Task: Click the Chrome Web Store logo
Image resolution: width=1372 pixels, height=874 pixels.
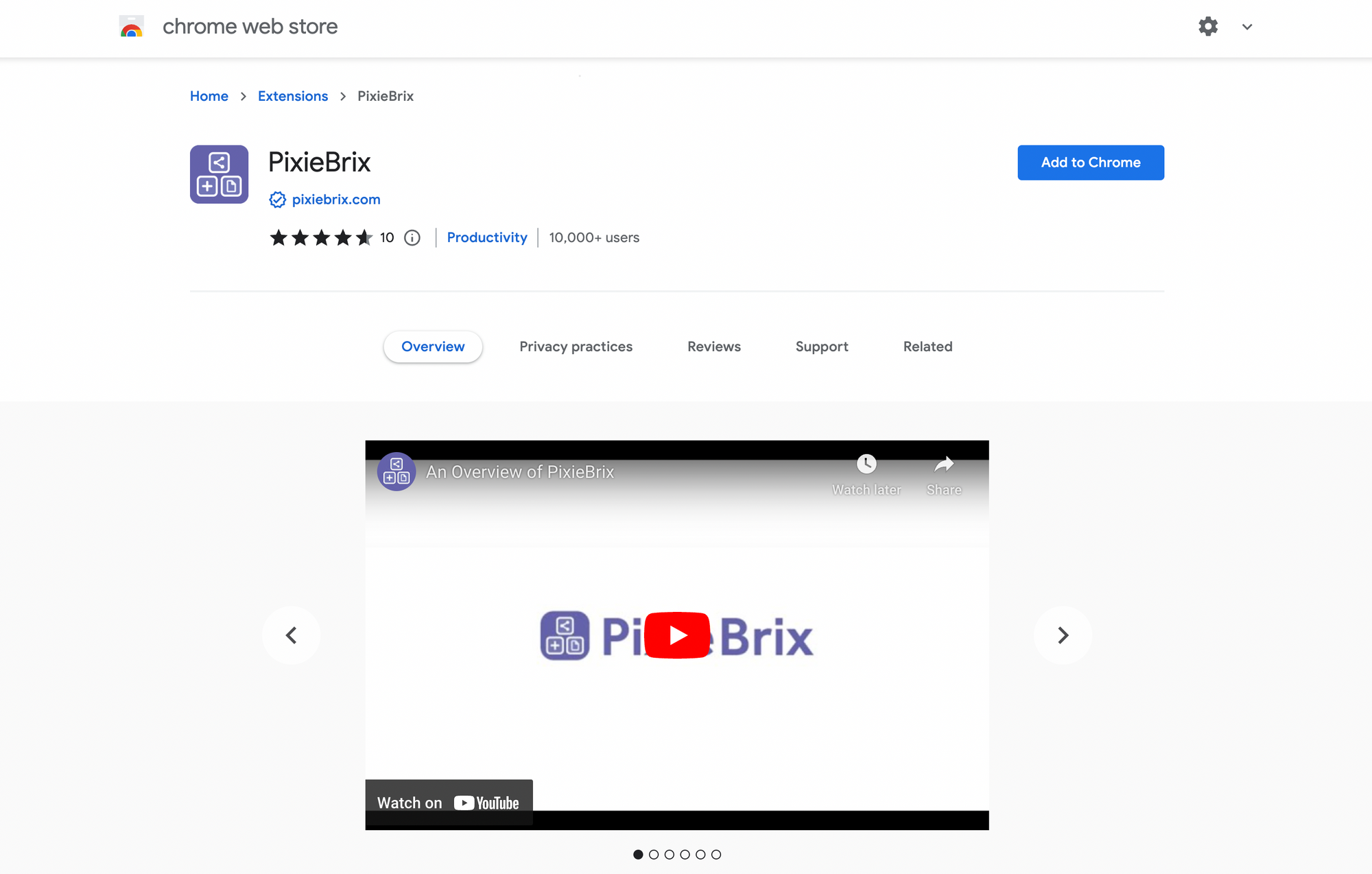Action: (x=132, y=27)
